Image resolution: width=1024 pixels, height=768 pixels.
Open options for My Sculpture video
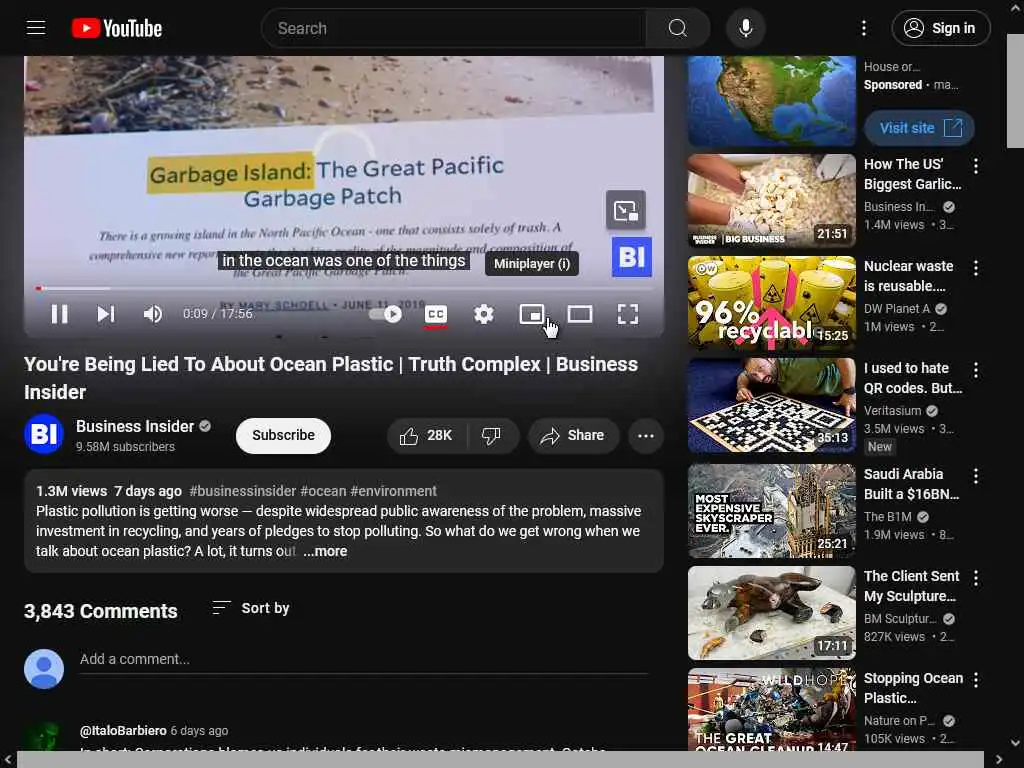976,578
